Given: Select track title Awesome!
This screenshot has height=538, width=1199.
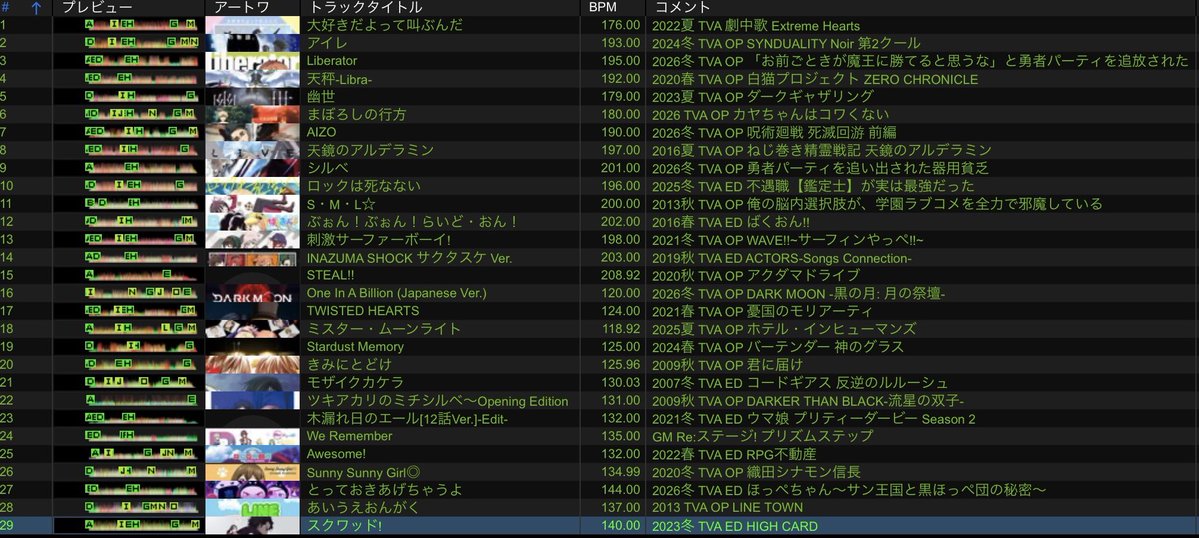Looking at the screenshot, I should (336, 454).
